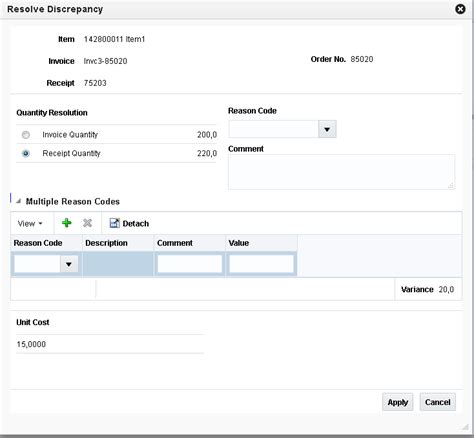Click the Detach table icon
This screenshot has height=438, width=474.
coord(114,223)
